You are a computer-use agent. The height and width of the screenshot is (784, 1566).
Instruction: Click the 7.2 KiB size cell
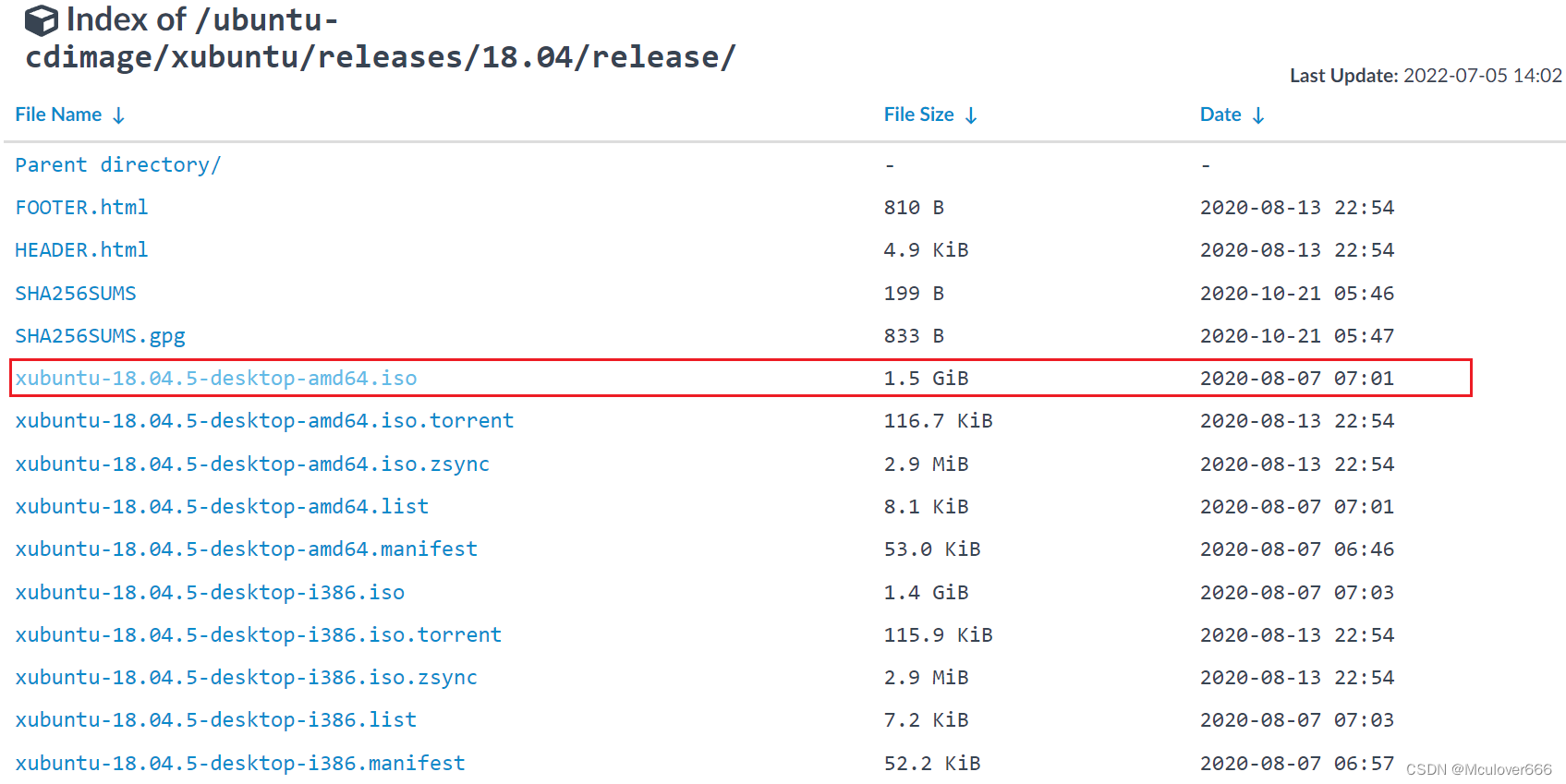pyautogui.click(x=926, y=720)
